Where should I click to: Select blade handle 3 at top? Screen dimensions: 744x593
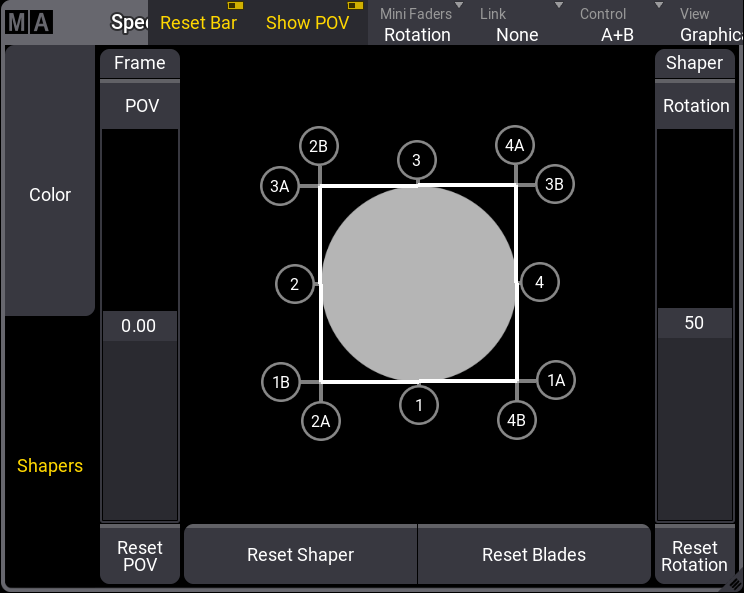[x=417, y=160]
